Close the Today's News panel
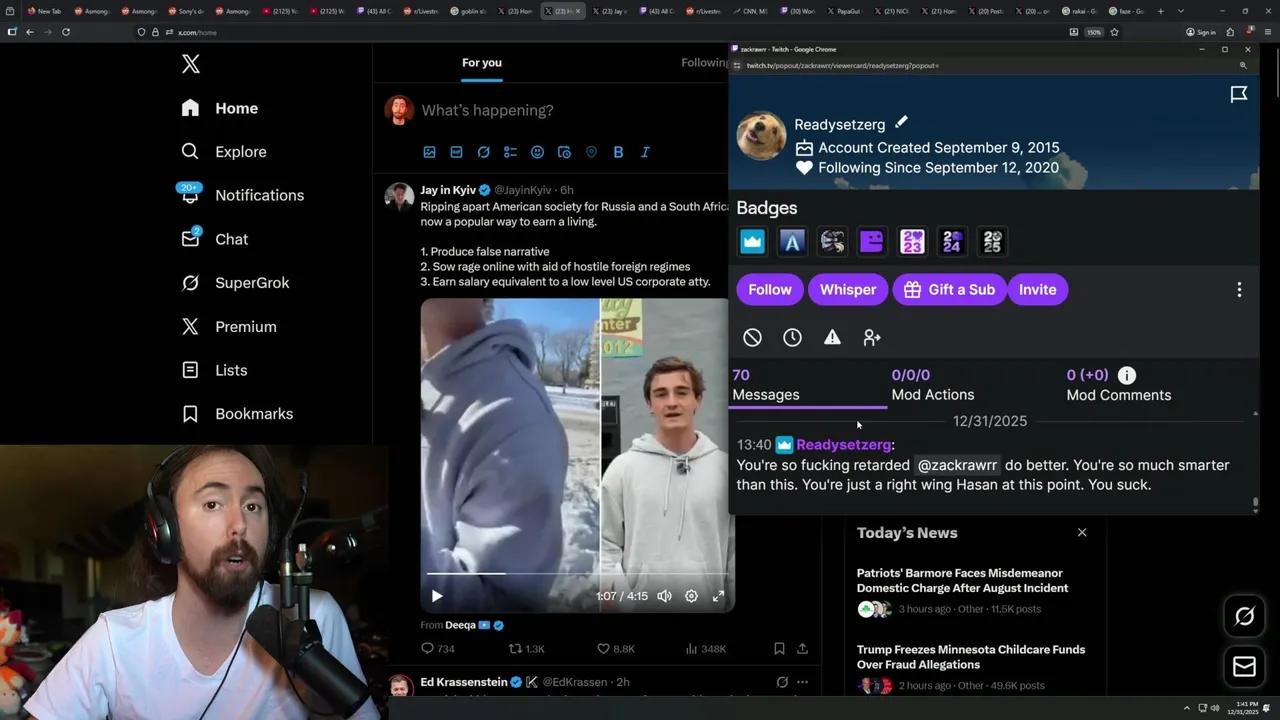The height and width of the screenshot is (720, 1280). tap(1082, 532)
